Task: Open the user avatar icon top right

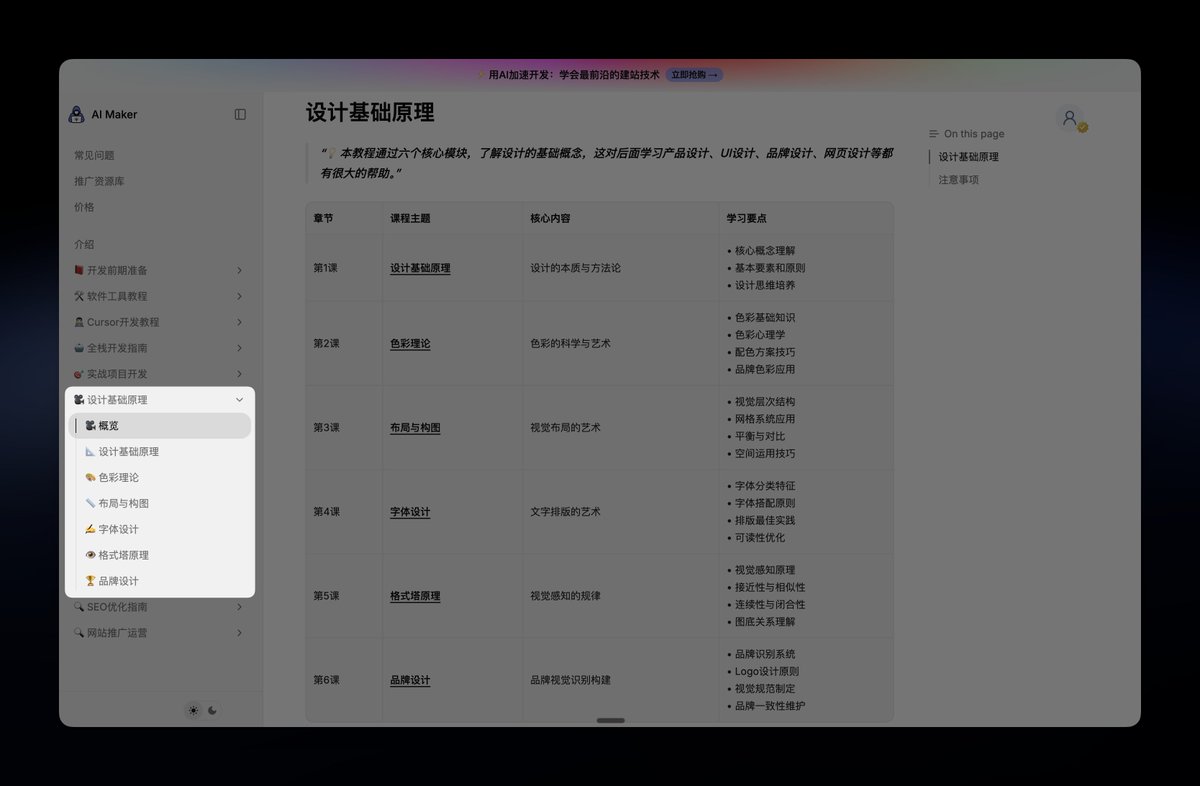Action: [x=1069, y=118]
